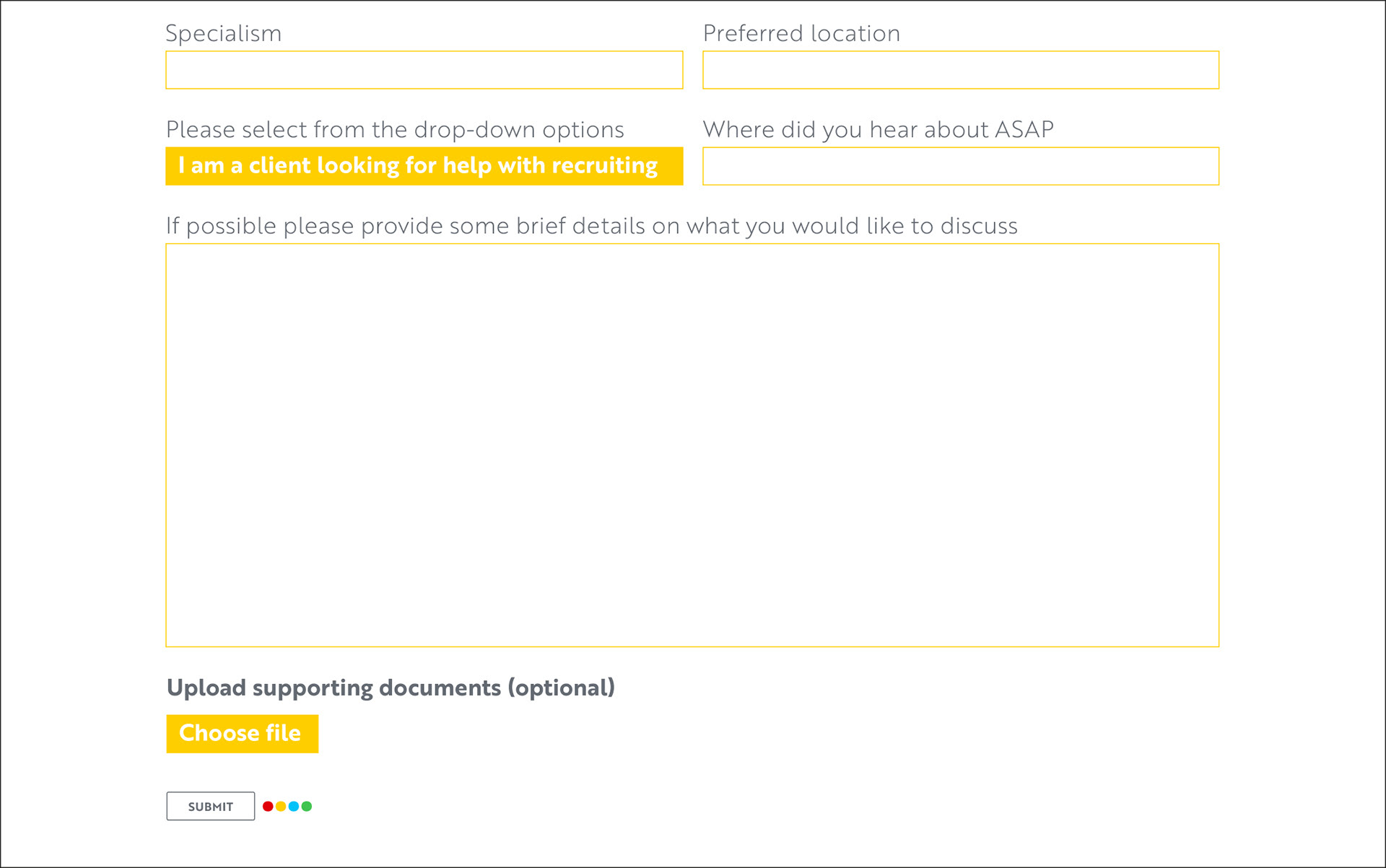1386x868 pixels.
Task: Click the 'If possible please provide some brief details' label
Action: click(x=592, y=226)
